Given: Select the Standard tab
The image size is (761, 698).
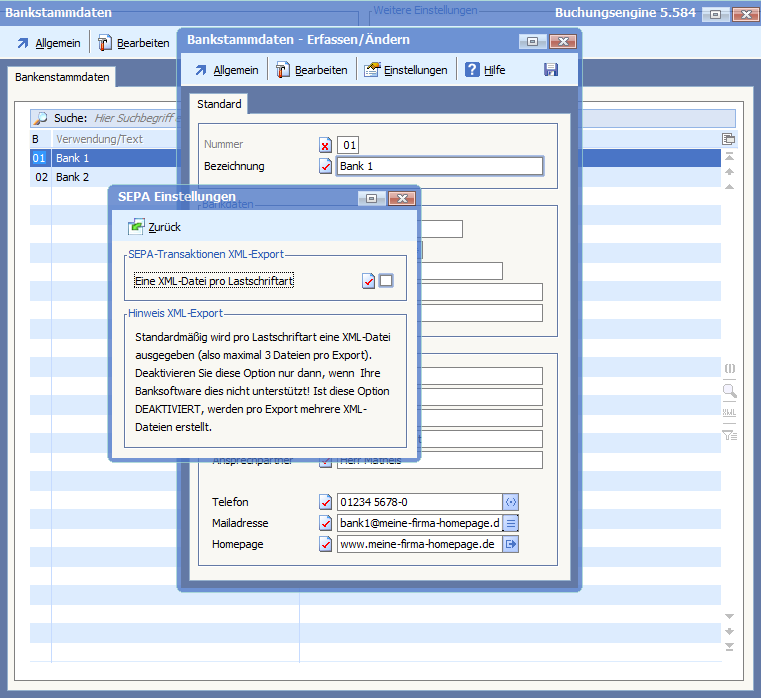Looking at the screenshot, I should point(218,104).
